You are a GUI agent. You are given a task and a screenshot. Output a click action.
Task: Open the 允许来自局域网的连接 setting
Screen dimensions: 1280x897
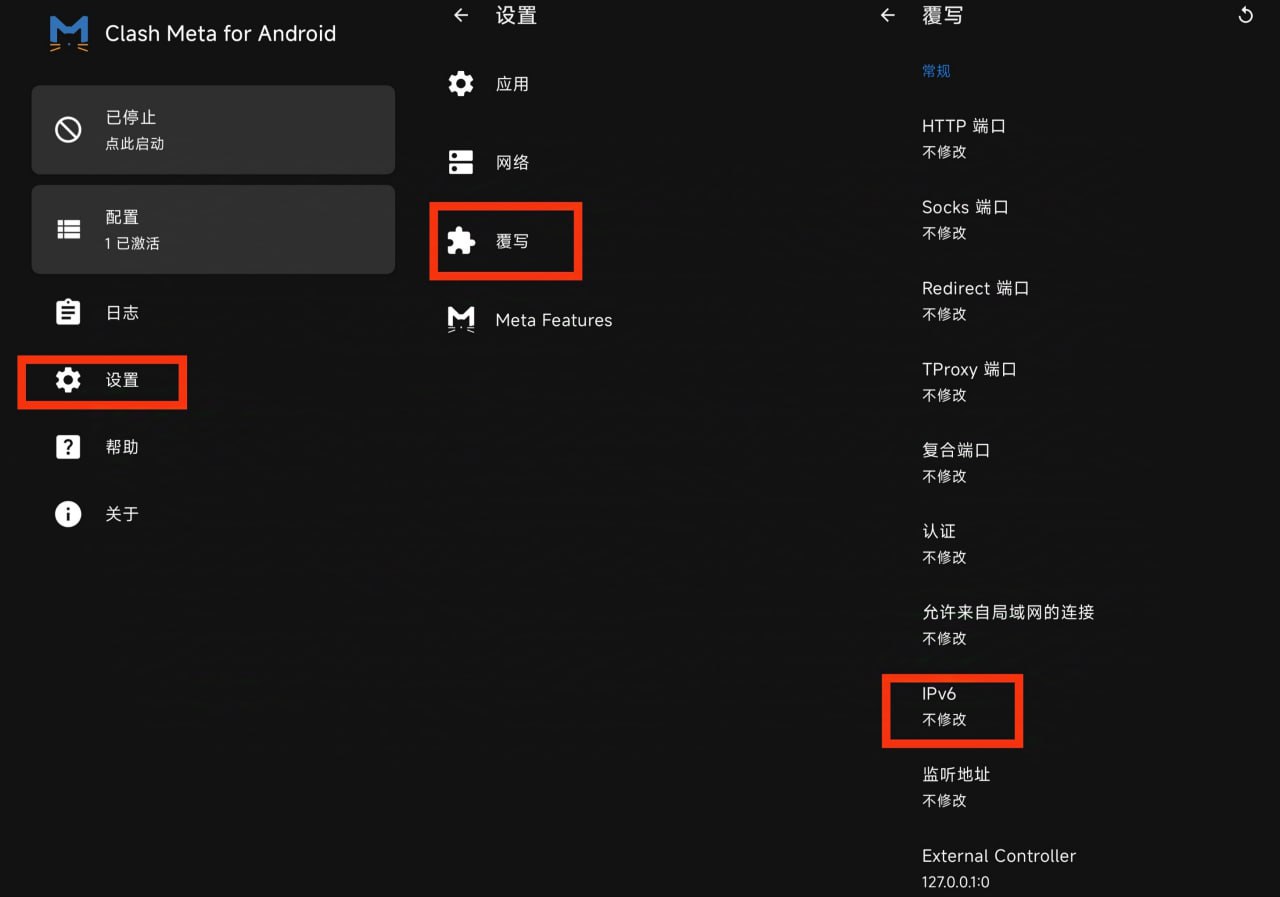1006,624
